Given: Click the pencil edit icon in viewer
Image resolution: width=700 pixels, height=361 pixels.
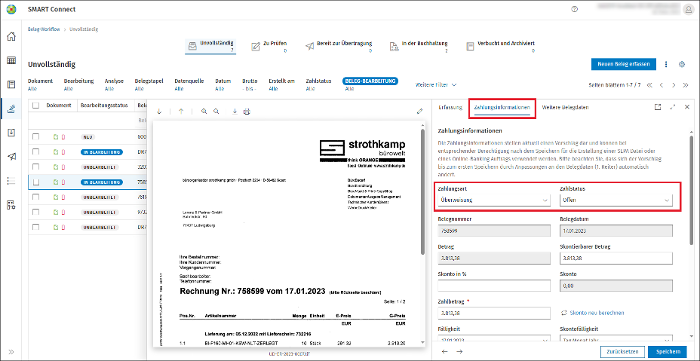Looking at the screenshot, I should [420, 112].
